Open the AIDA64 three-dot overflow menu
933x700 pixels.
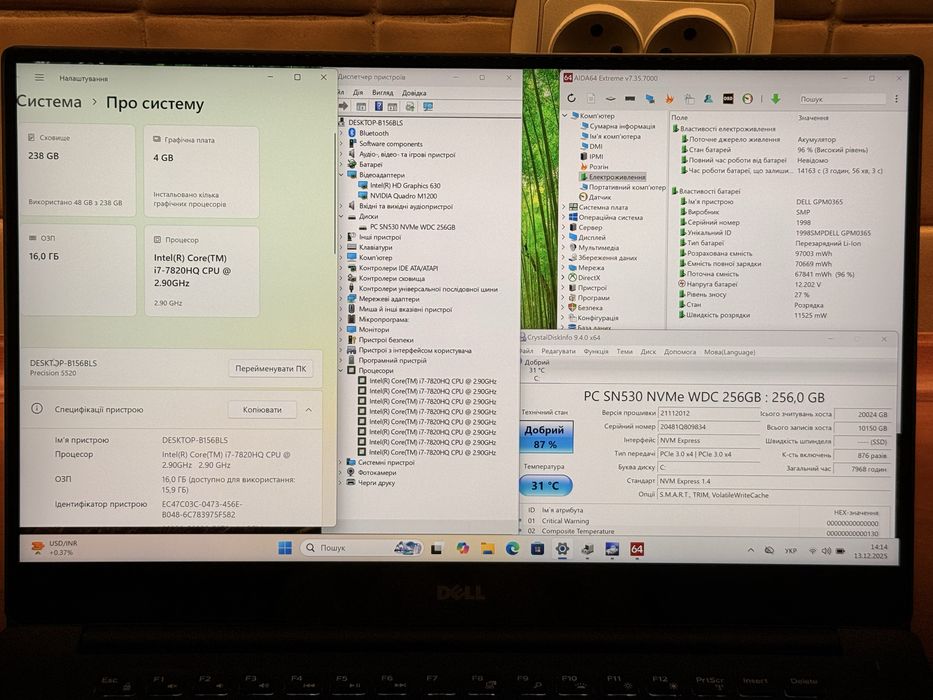pyautogui.click(x=896, y=99)
